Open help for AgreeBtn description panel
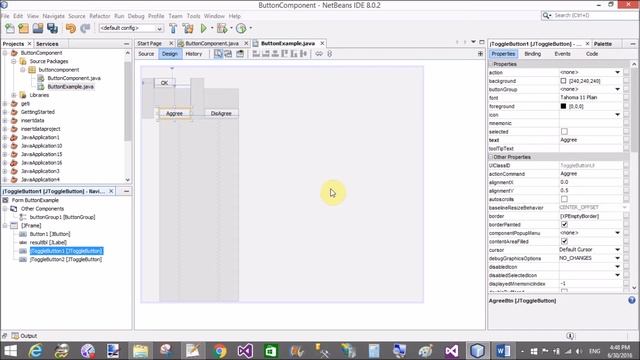Image resolution: width=640 pixels, height=360 pixels. (632, 300)
